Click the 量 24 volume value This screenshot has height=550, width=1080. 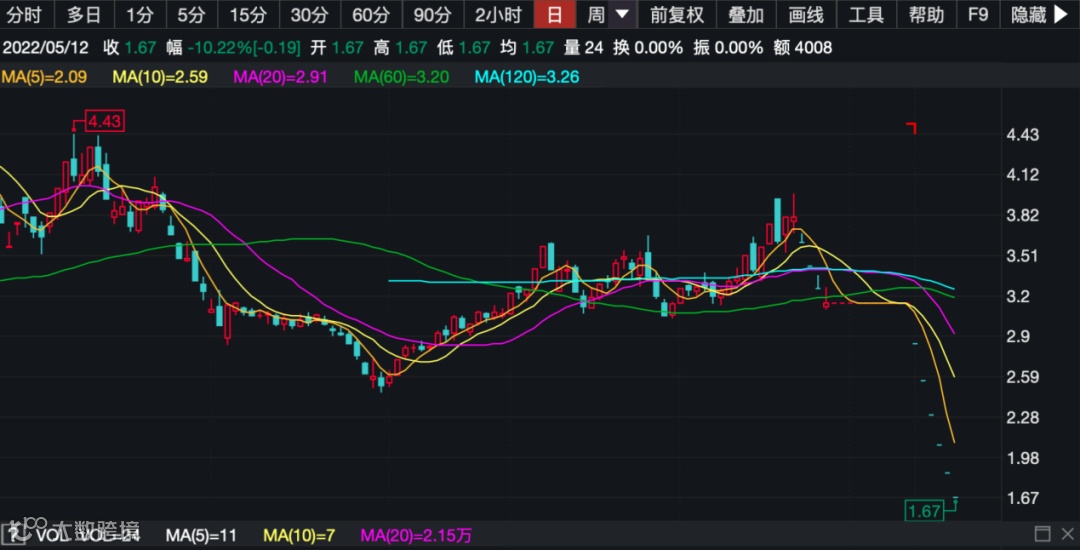click(x=583, y=47)
